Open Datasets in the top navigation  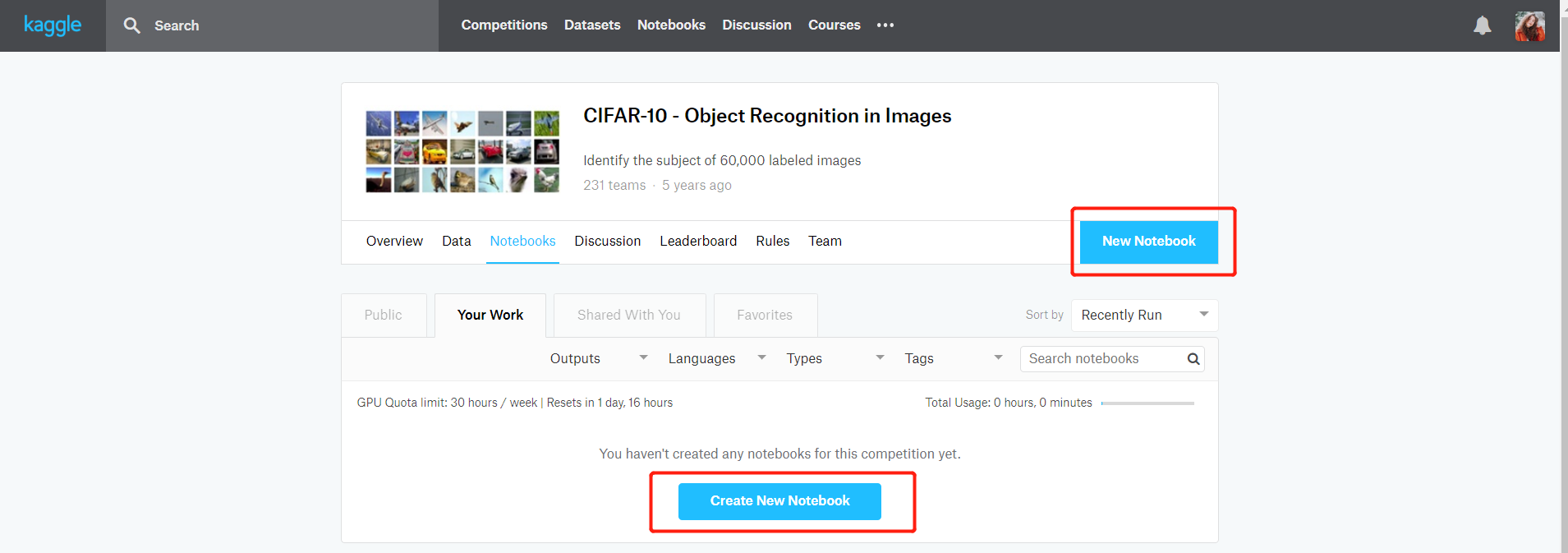tap(592, 25)
